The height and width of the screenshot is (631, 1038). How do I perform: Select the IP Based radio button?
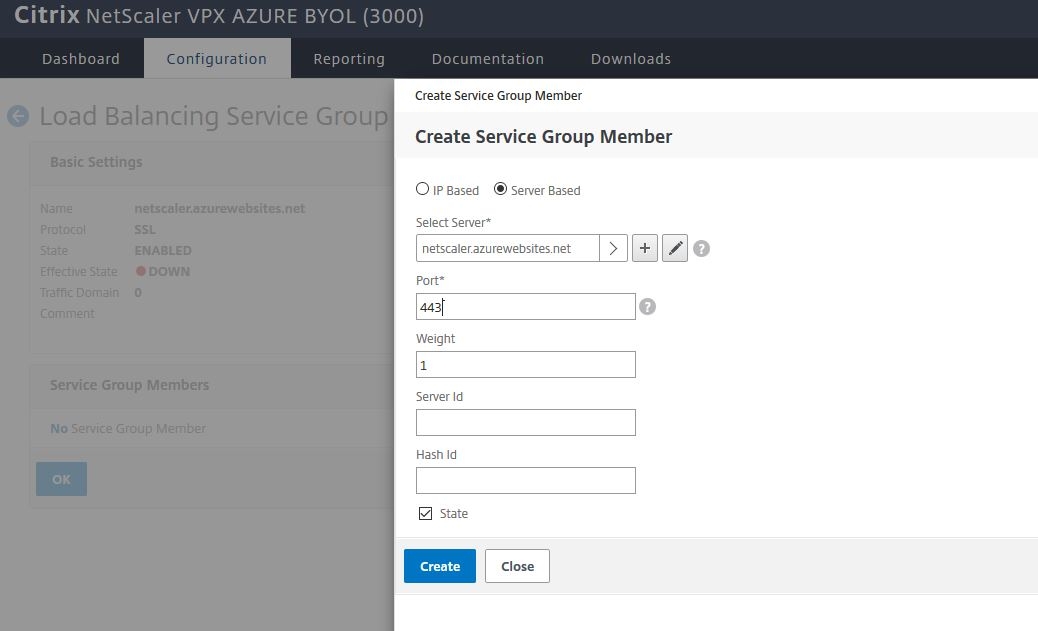[x=422, y=189]
